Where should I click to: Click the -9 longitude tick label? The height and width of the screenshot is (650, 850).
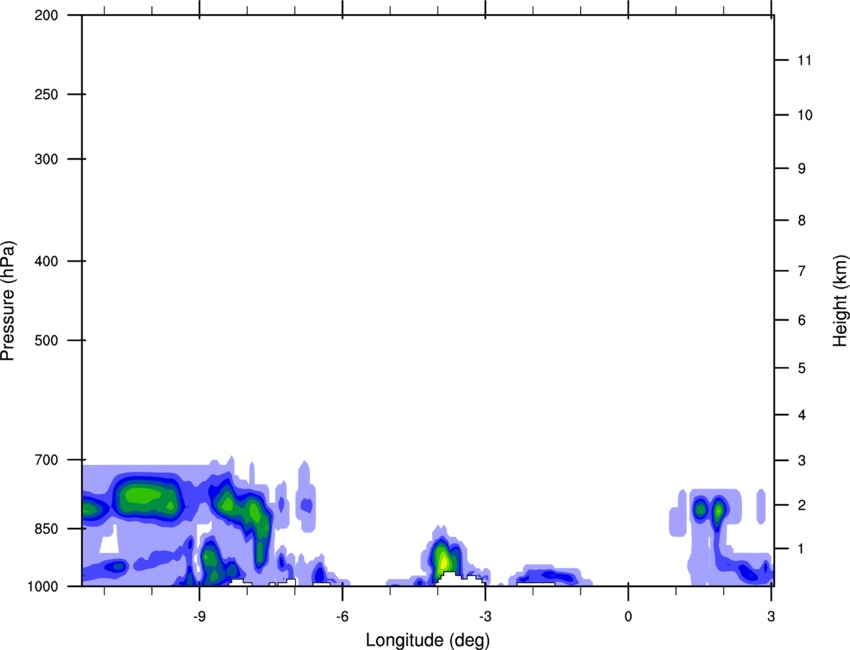click(199, 616)
